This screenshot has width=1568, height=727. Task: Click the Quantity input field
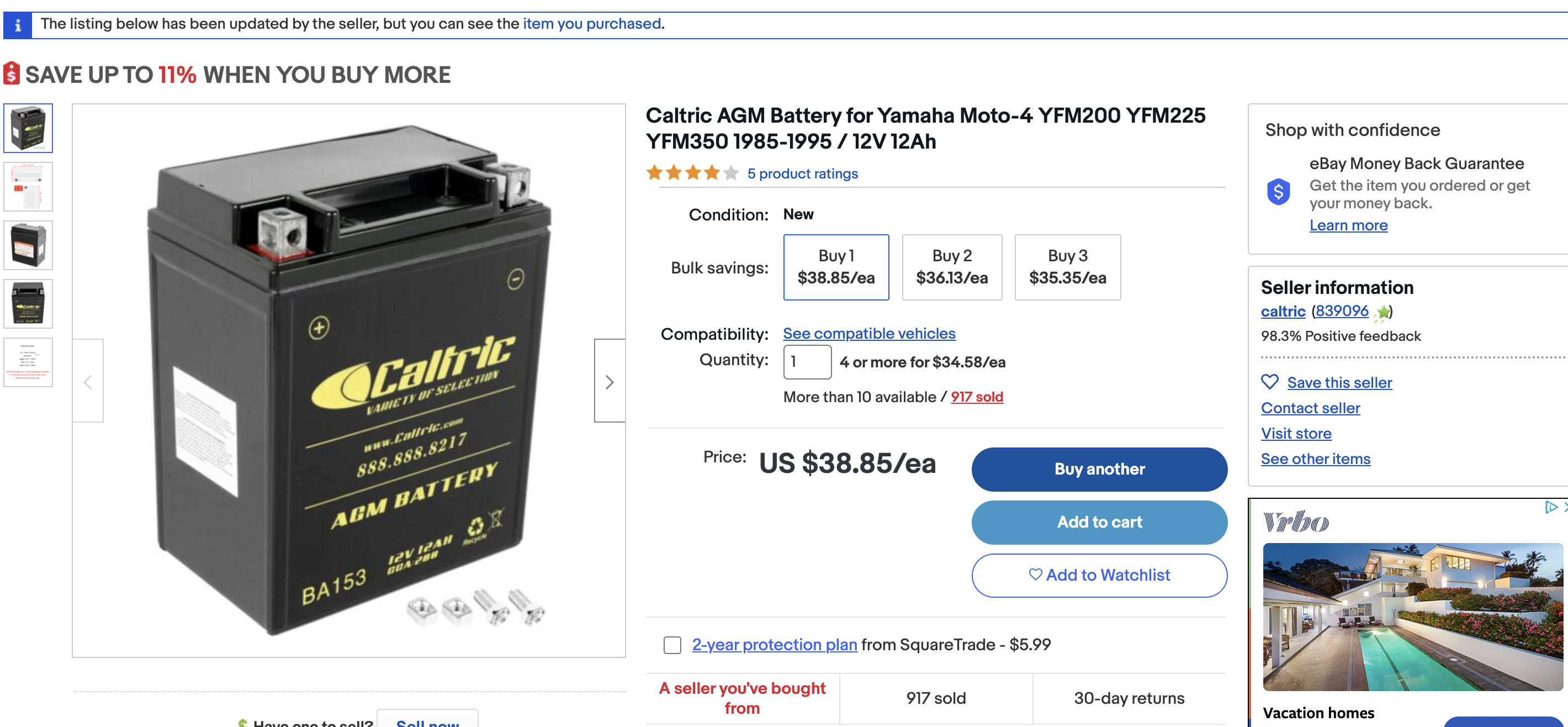pyautogui.click(x=807, y=362)
